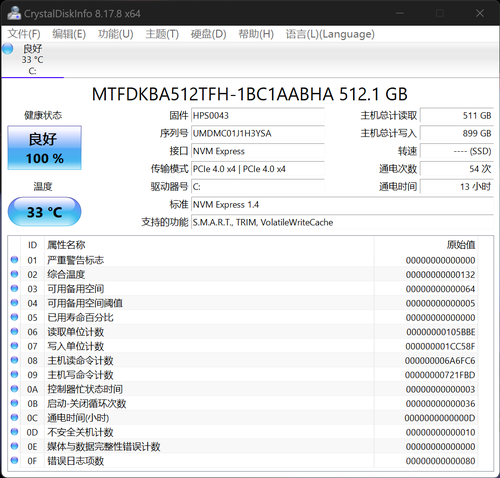Click the 固件 field showing HPS0043
This screenshot has height=478, width=500.
pyautogui.click(x=258, y=116)
